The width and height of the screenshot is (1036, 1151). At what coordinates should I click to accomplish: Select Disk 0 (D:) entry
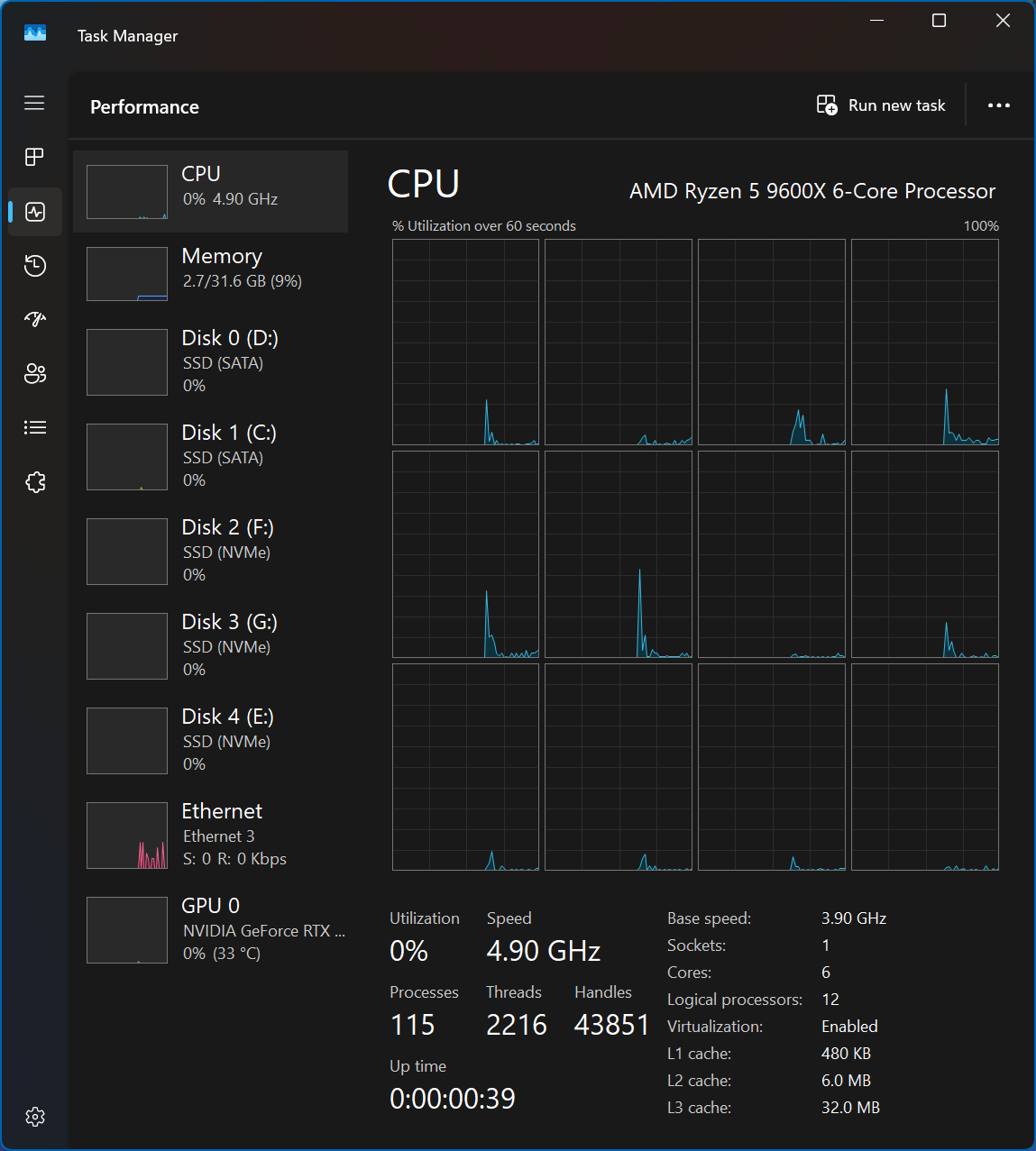[210, 362]
